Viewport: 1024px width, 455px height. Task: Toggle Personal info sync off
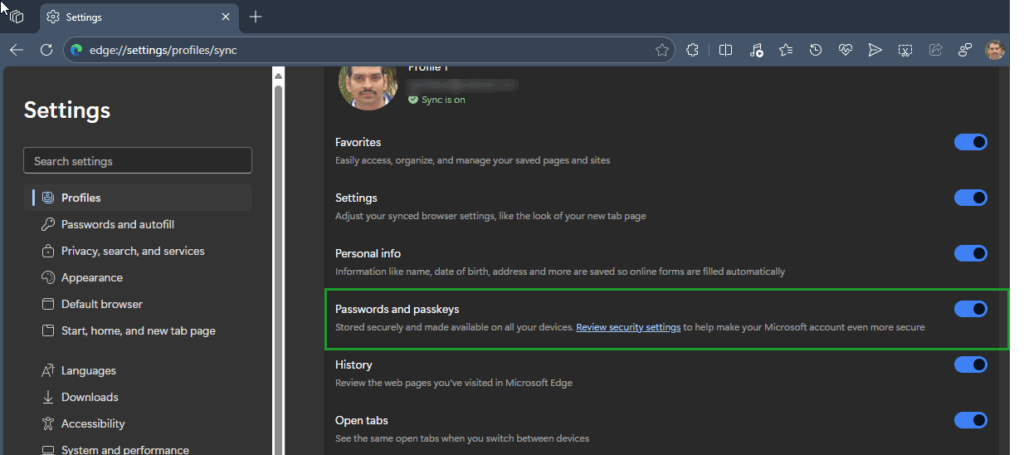970,253
